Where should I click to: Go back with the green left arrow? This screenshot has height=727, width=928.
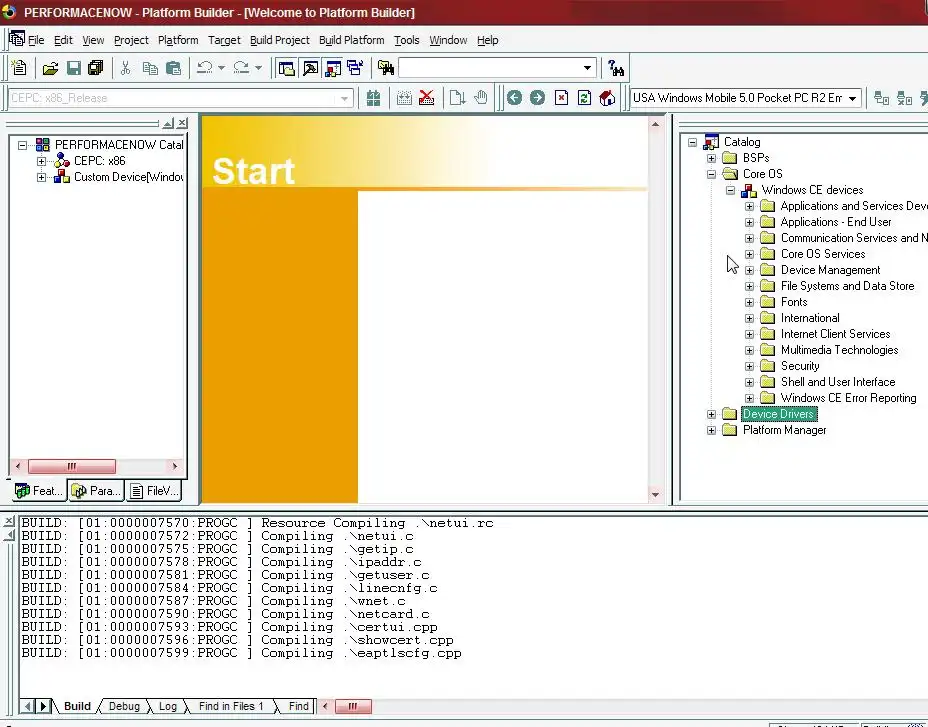pos(514,98)
